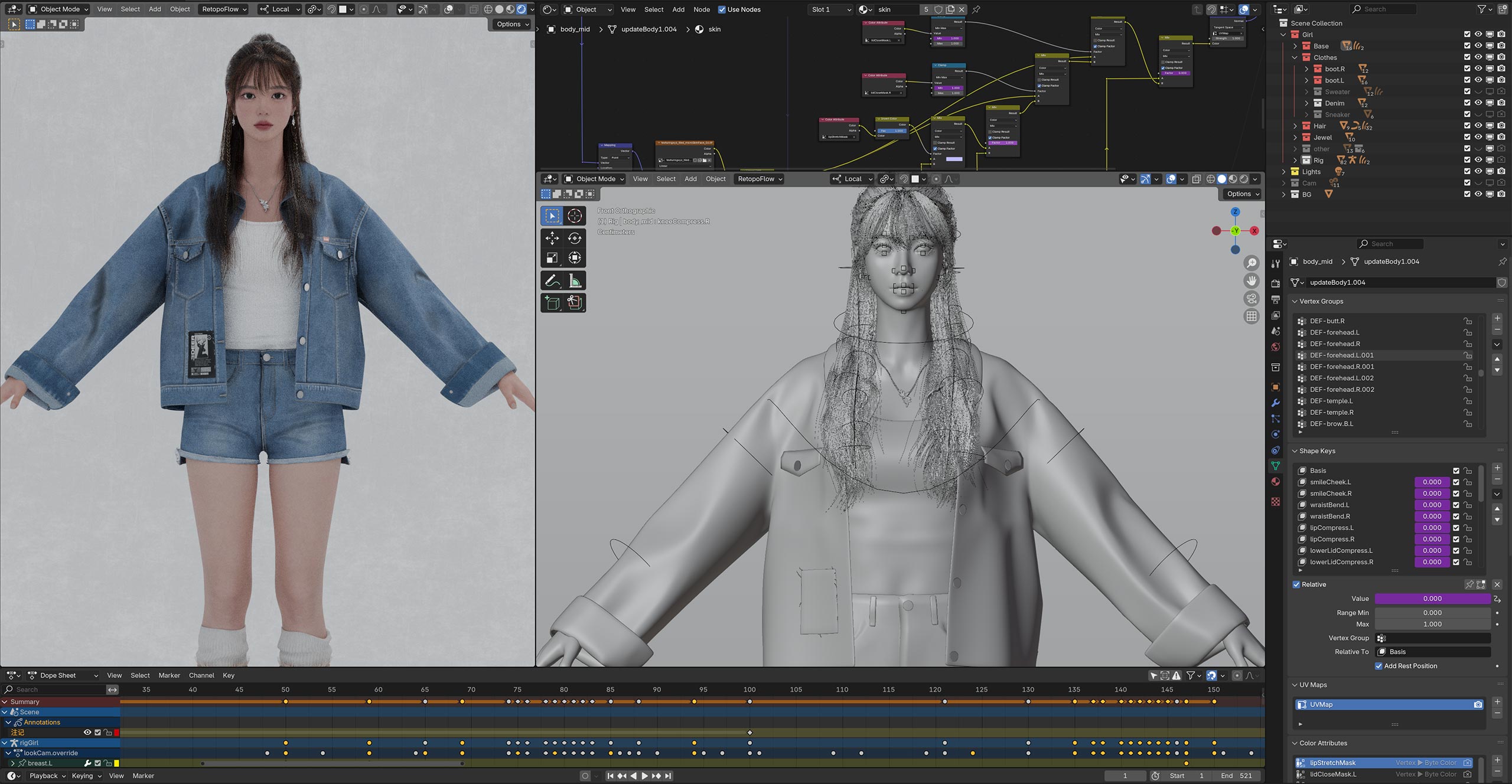Open the World properties tab

1276,347
